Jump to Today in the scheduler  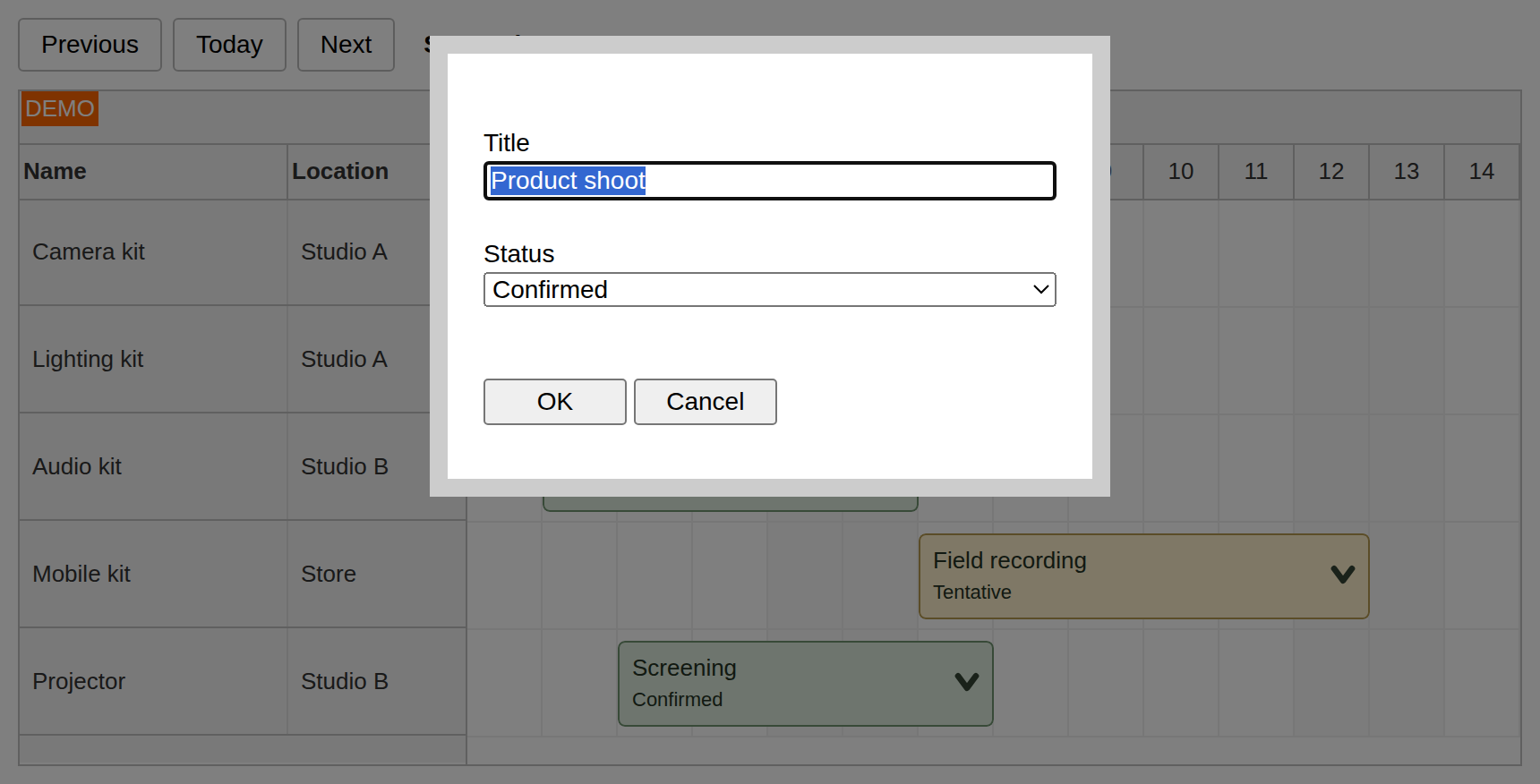tap(229, 45)
